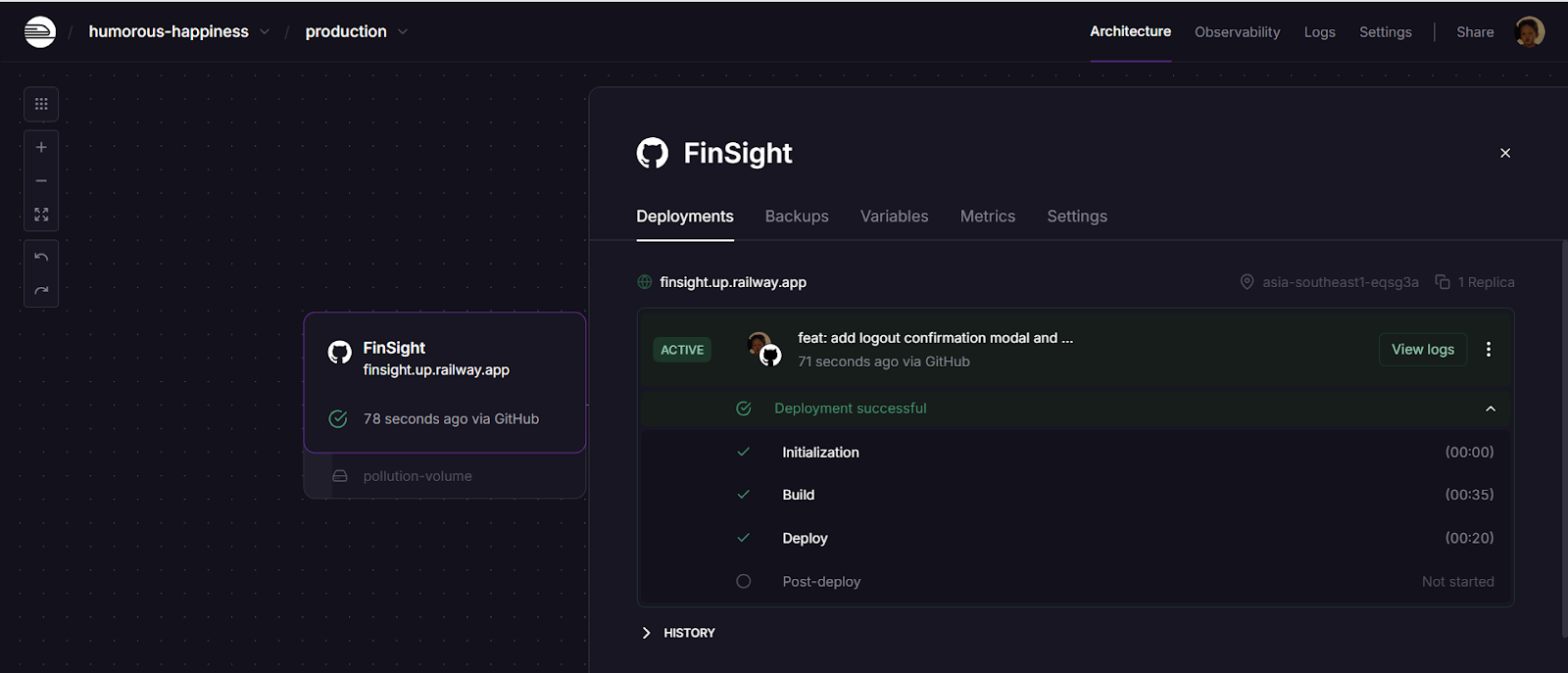The height and width of the screenshot is (673, 1568).
Task: Select the Variables tab
Action: tap(894, 216)
